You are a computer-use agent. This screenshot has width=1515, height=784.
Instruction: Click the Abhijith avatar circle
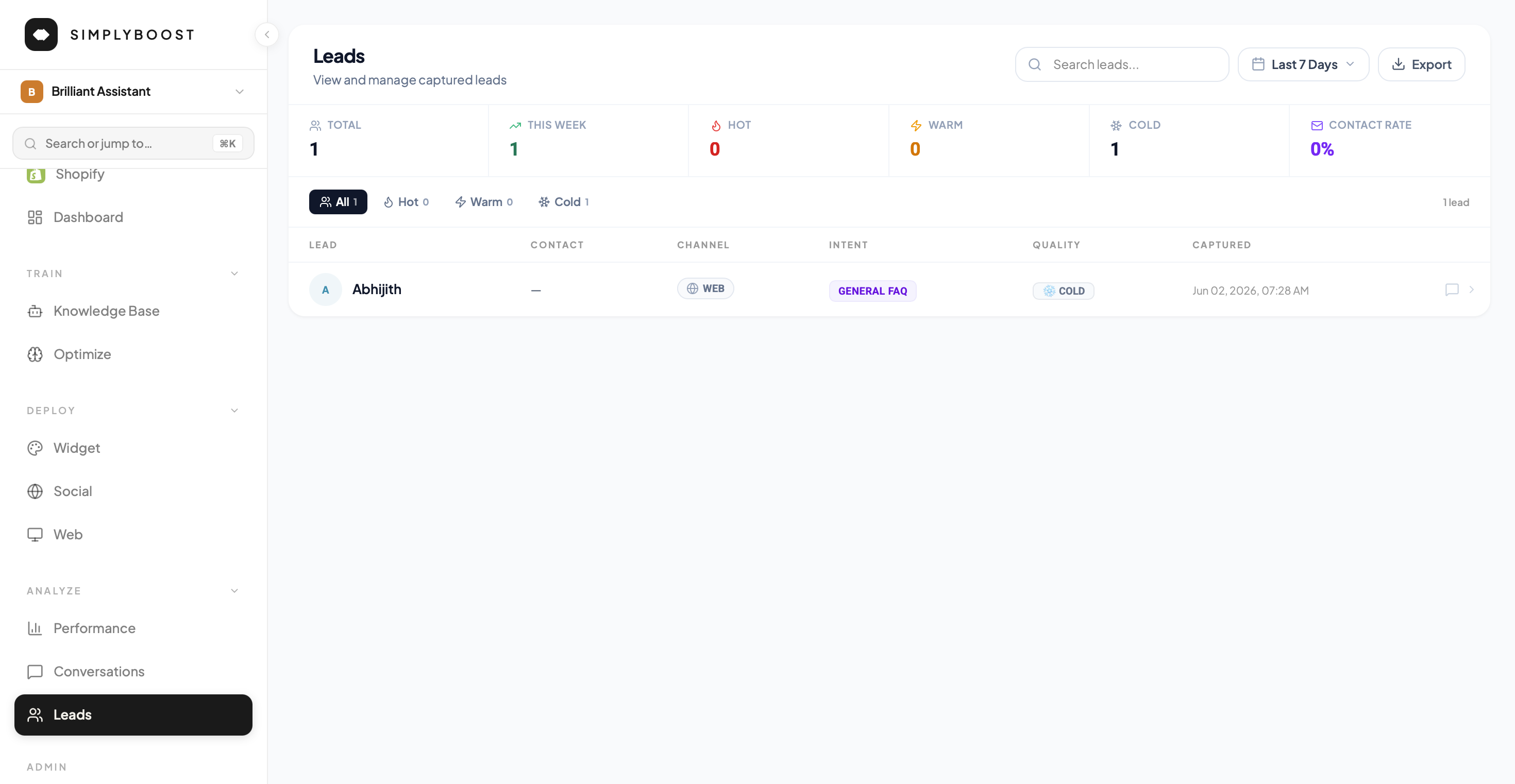coord(325,289)
